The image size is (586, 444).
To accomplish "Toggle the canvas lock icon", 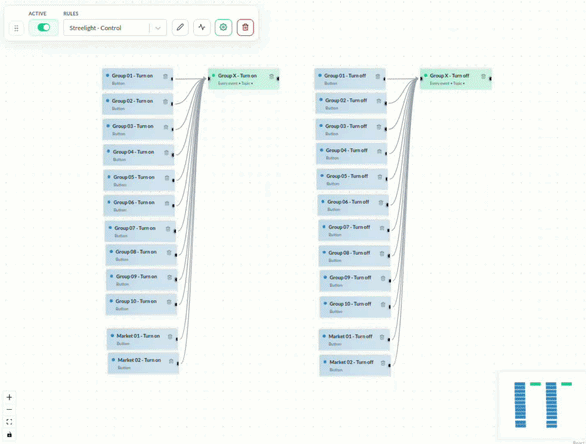I will click(9, 435).
